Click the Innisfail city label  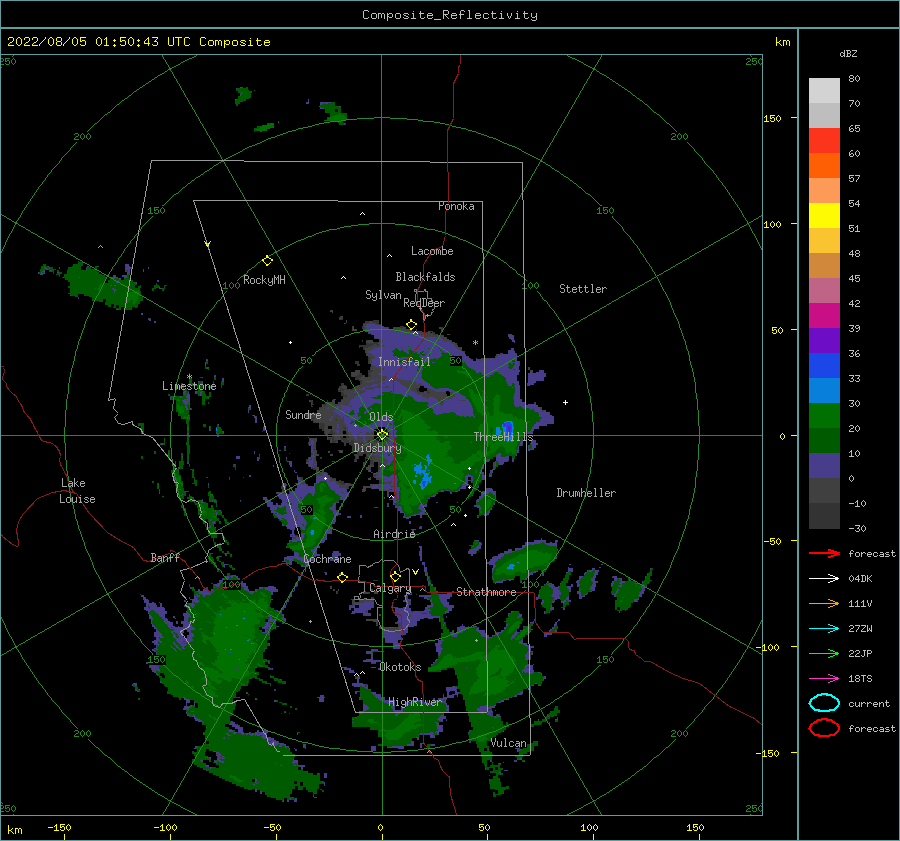pos(404,362)
